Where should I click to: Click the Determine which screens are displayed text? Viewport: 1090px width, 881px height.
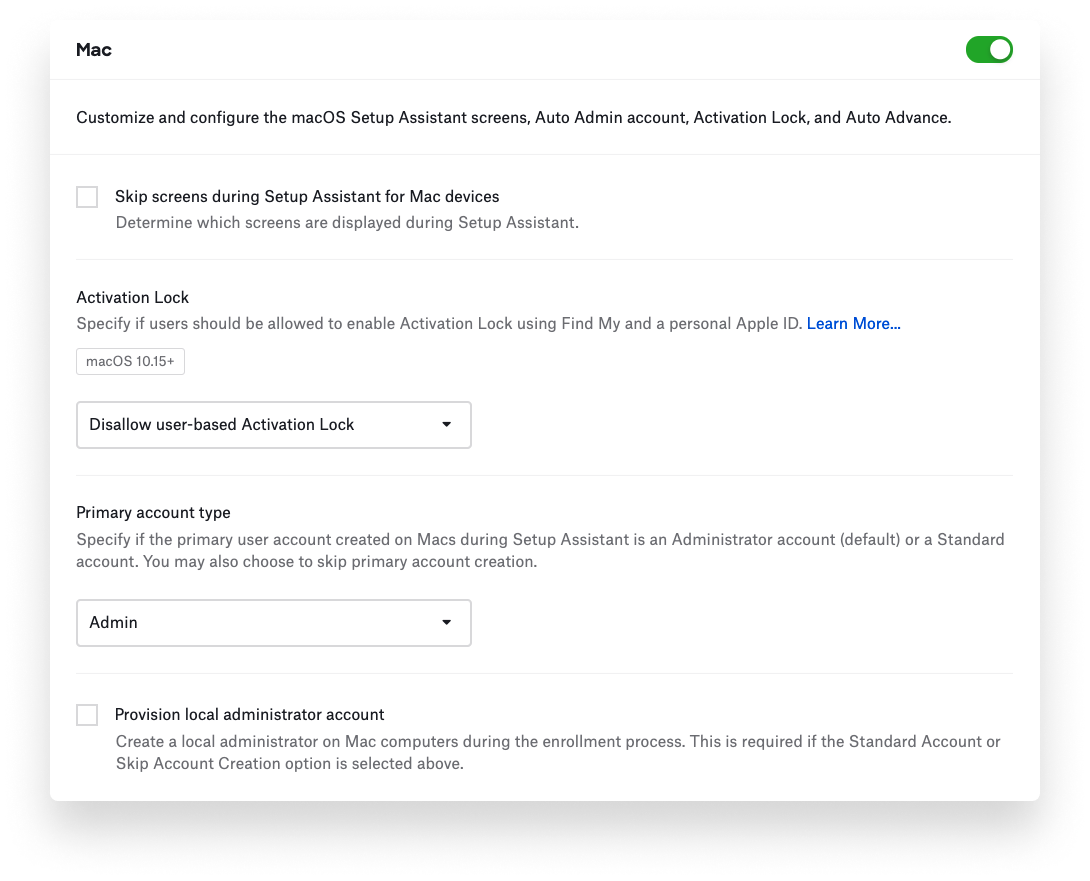pyautogui.click(x=347, y=223)
